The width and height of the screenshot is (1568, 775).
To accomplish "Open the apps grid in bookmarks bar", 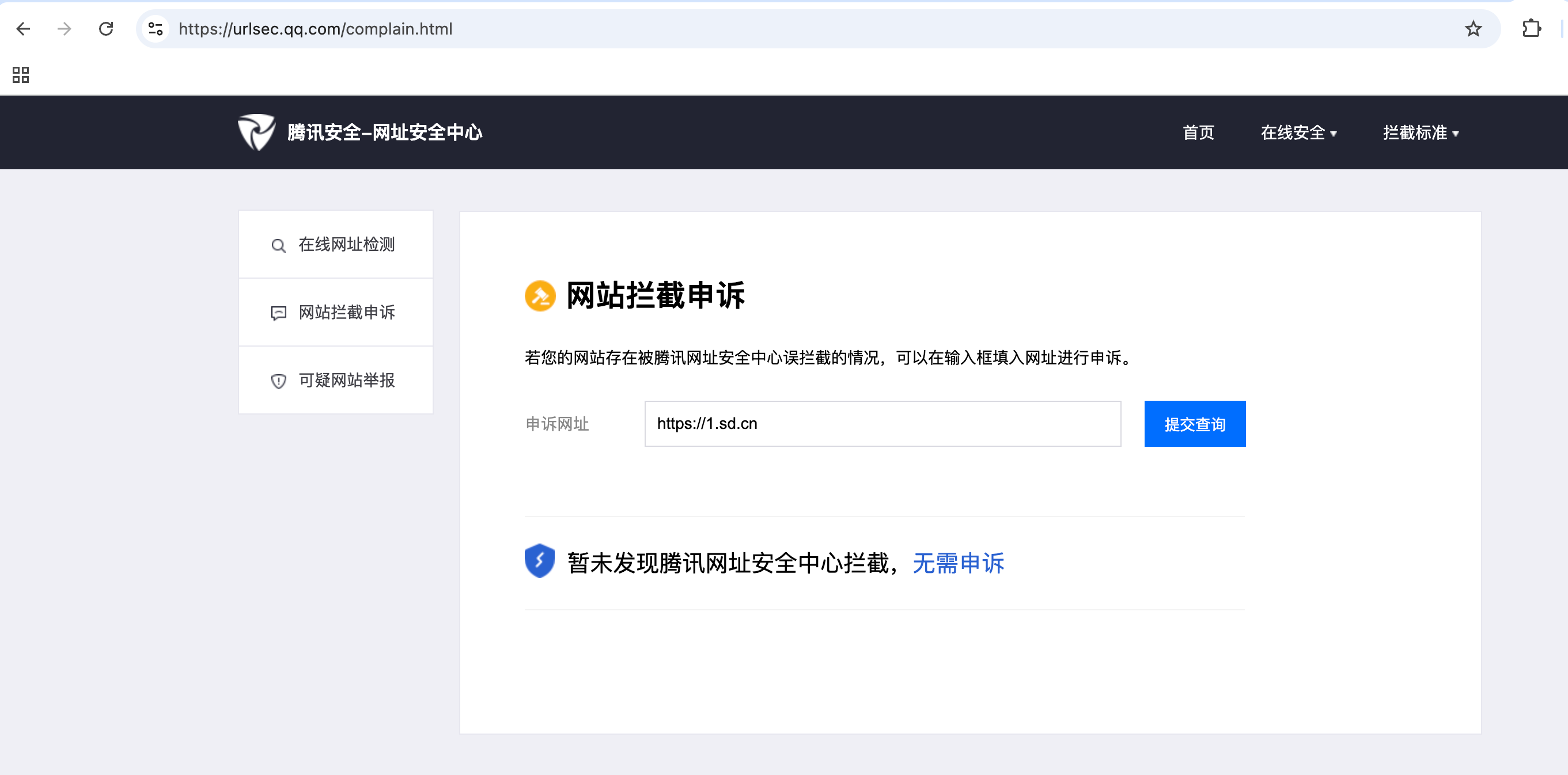I will [21, 75].
